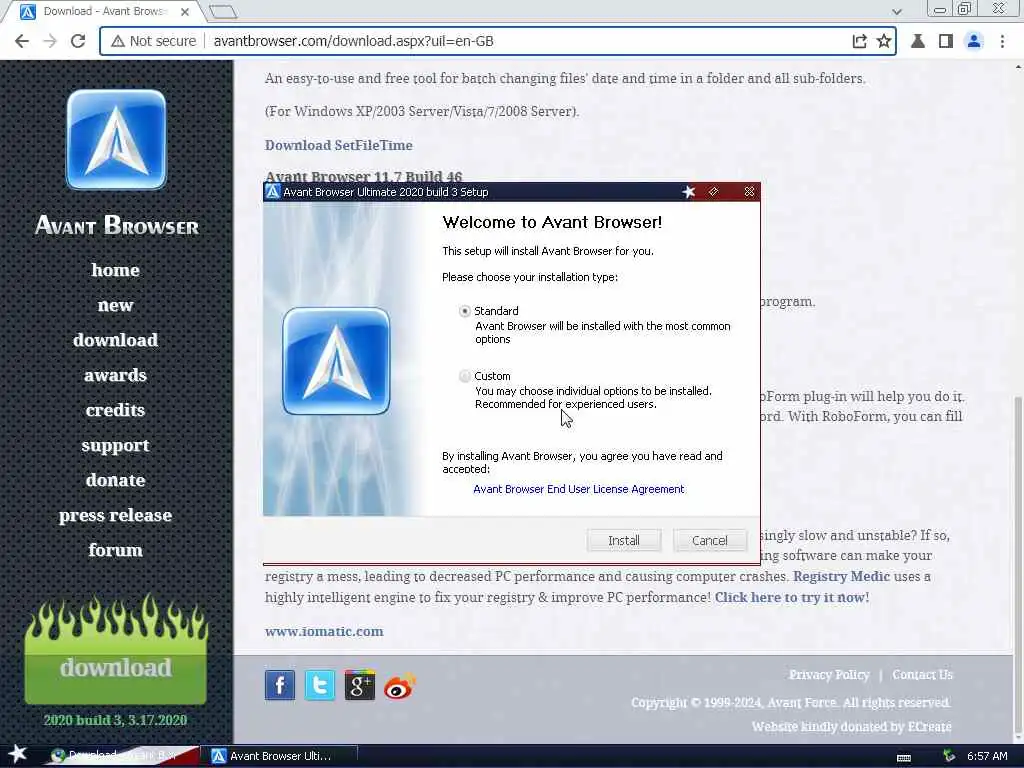Expand the tab search dropdown arrow

[897, 12]
